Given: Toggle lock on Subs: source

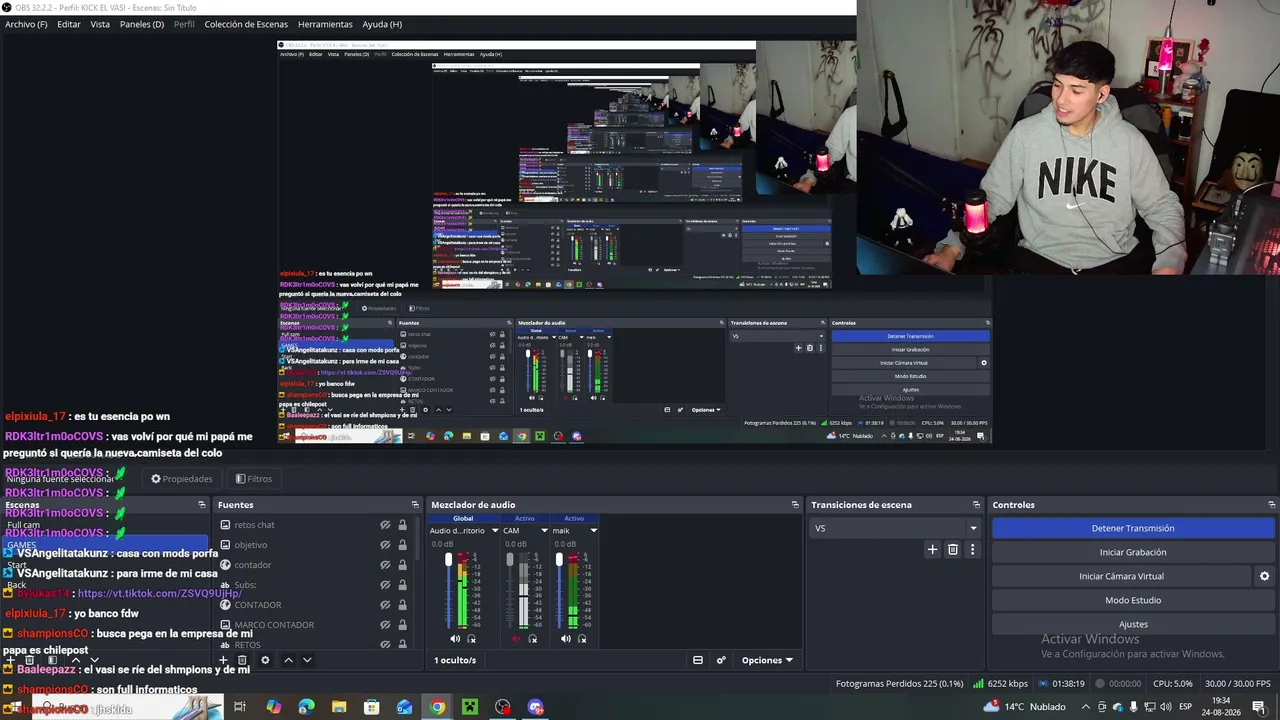Looking at the screenshot, I should click(402, 585).
